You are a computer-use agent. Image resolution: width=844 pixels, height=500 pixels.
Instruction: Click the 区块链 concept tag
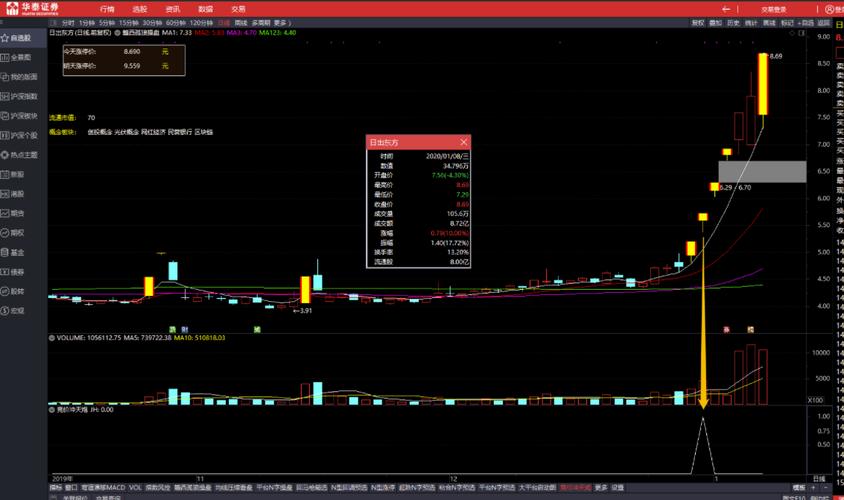[203, 132]
